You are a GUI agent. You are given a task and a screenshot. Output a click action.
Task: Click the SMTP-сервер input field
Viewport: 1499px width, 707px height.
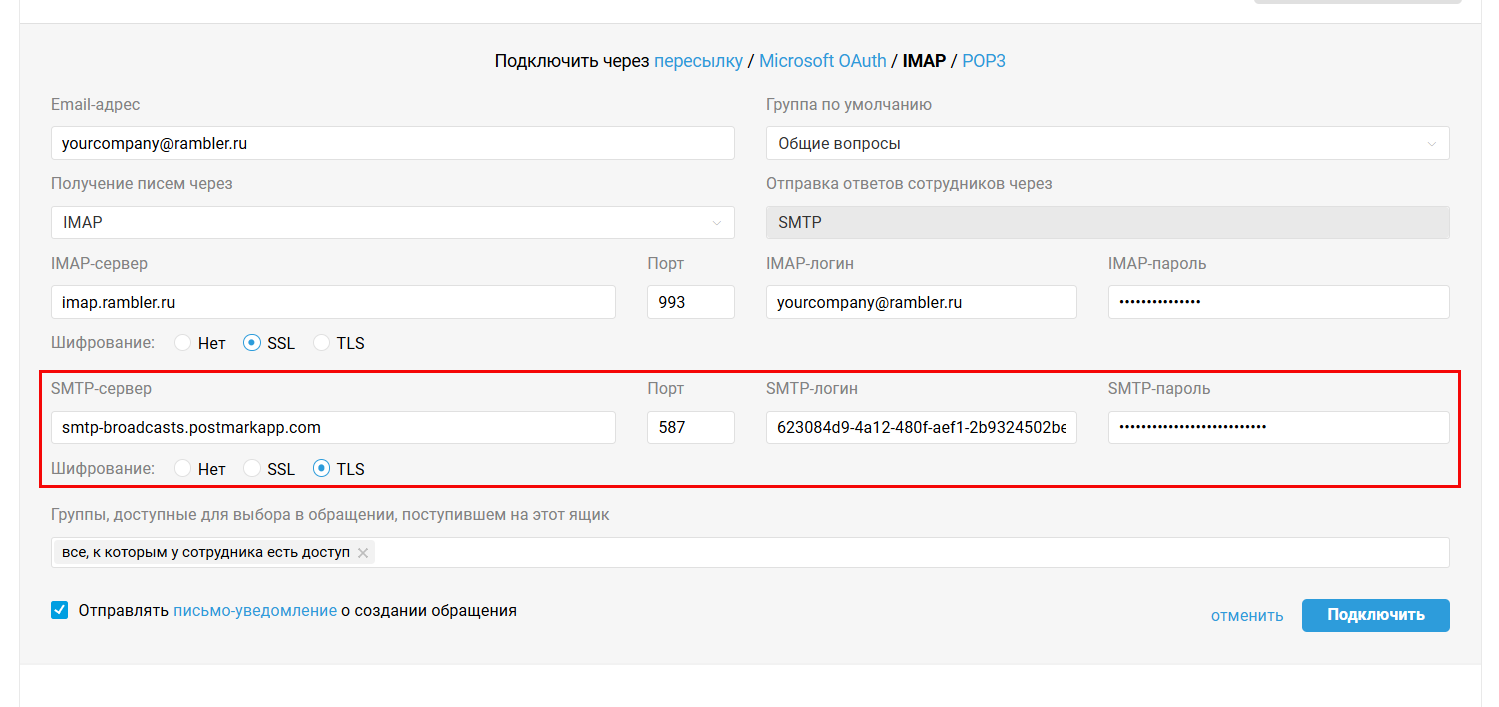click(x=333, y=427)
